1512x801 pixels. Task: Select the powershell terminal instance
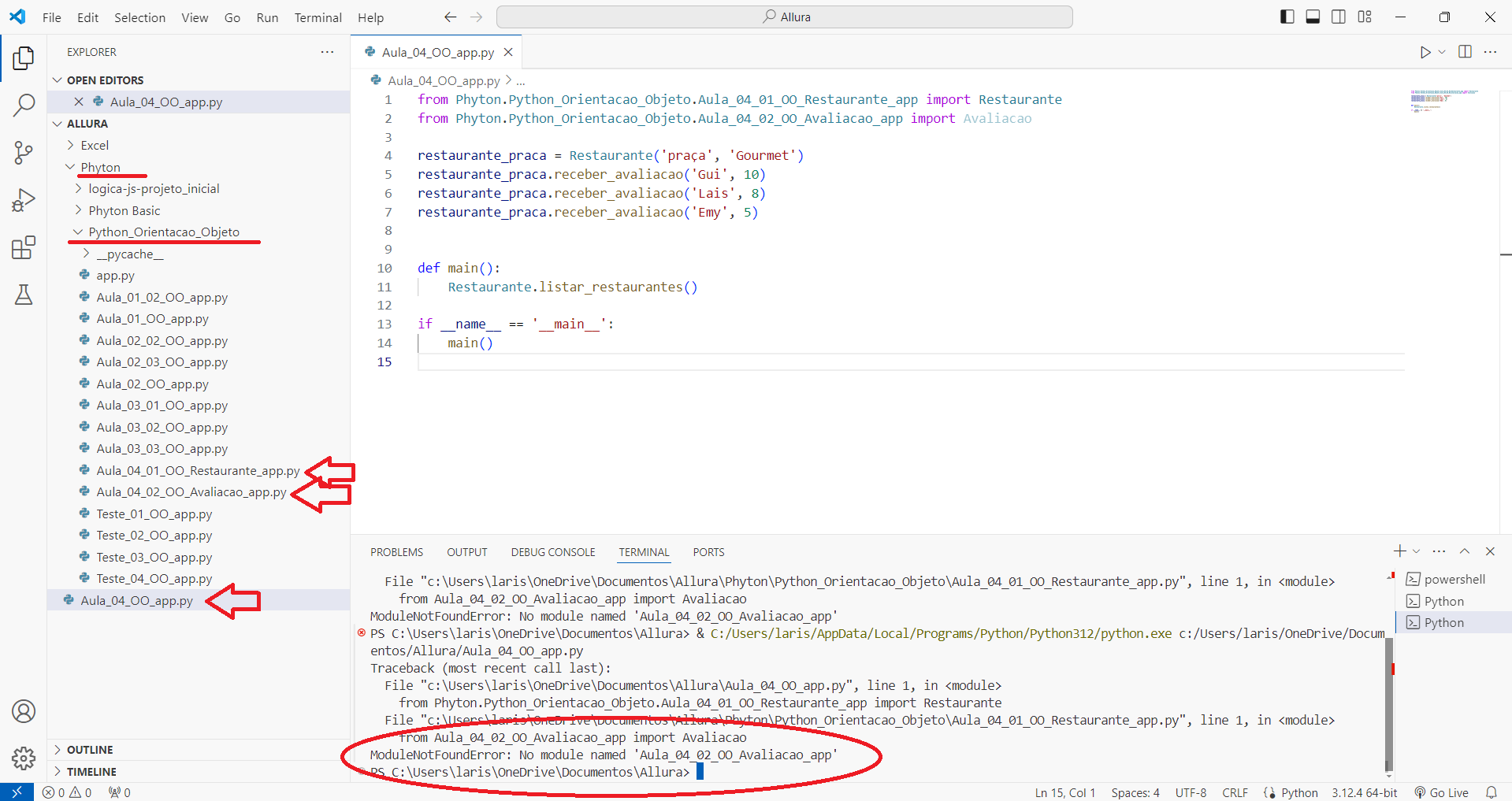(x=1454, y=579)
